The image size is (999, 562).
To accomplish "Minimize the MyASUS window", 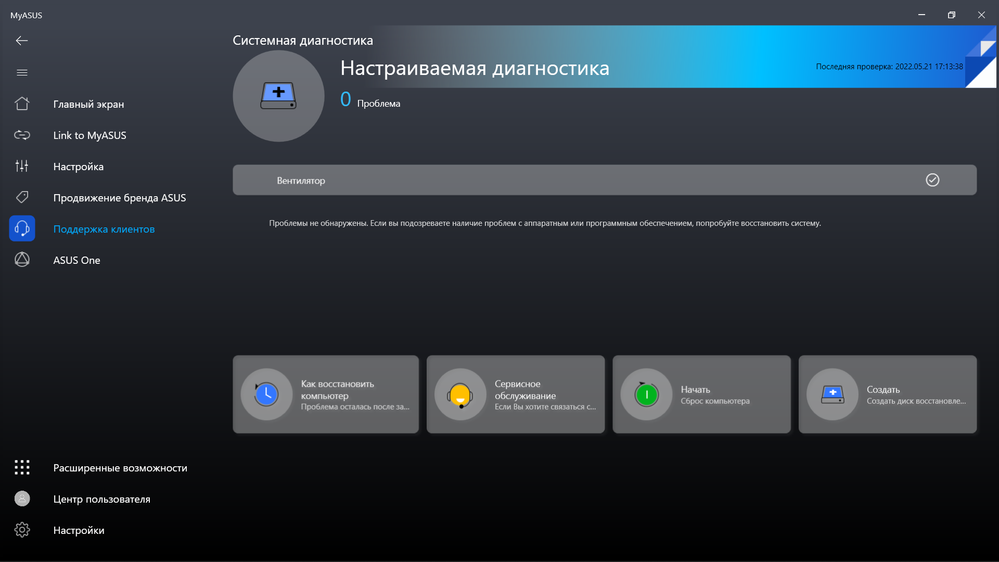I will (921, 15).
